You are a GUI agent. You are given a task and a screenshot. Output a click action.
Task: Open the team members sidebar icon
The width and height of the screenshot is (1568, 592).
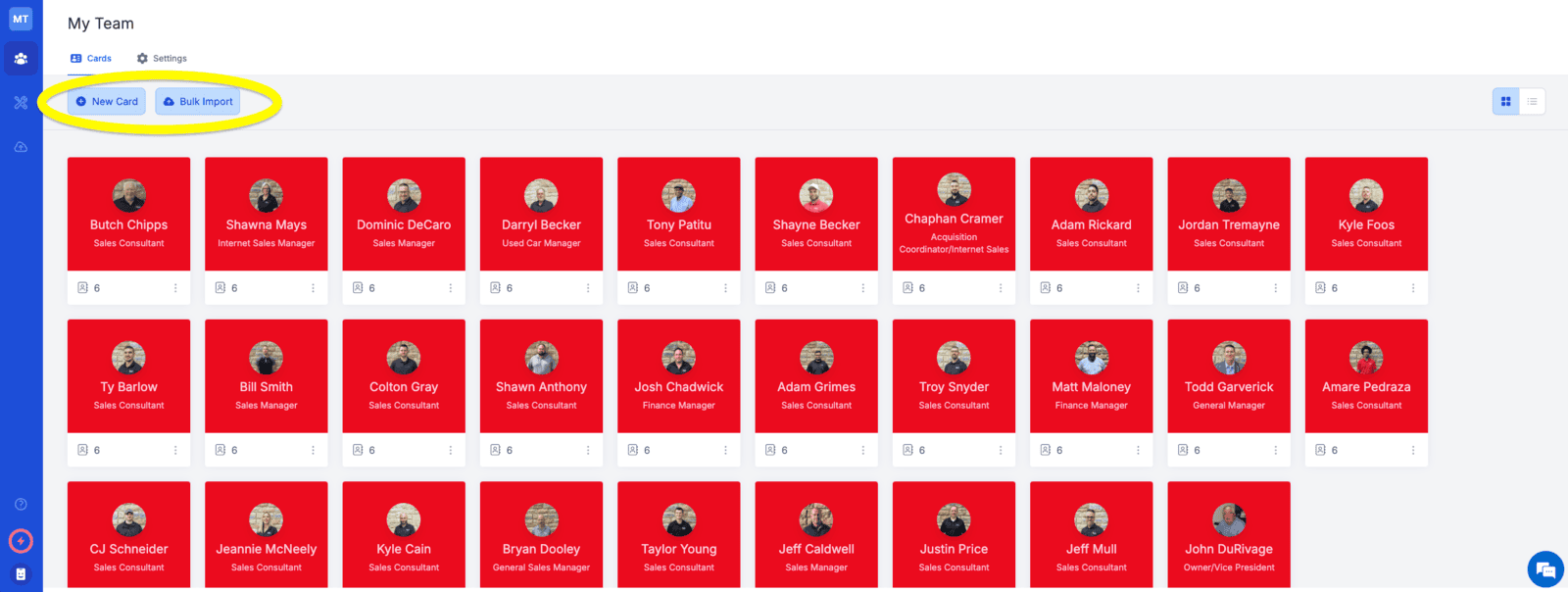point(21,59)
